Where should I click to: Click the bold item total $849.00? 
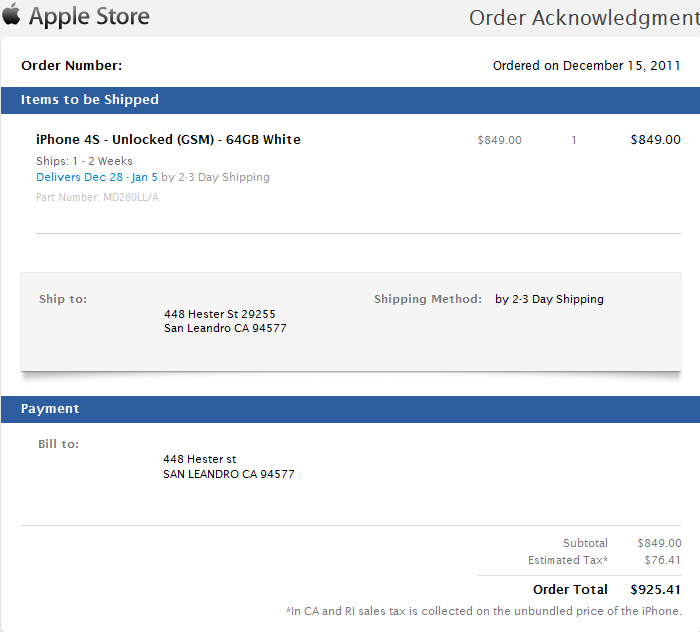pos(655,140)
